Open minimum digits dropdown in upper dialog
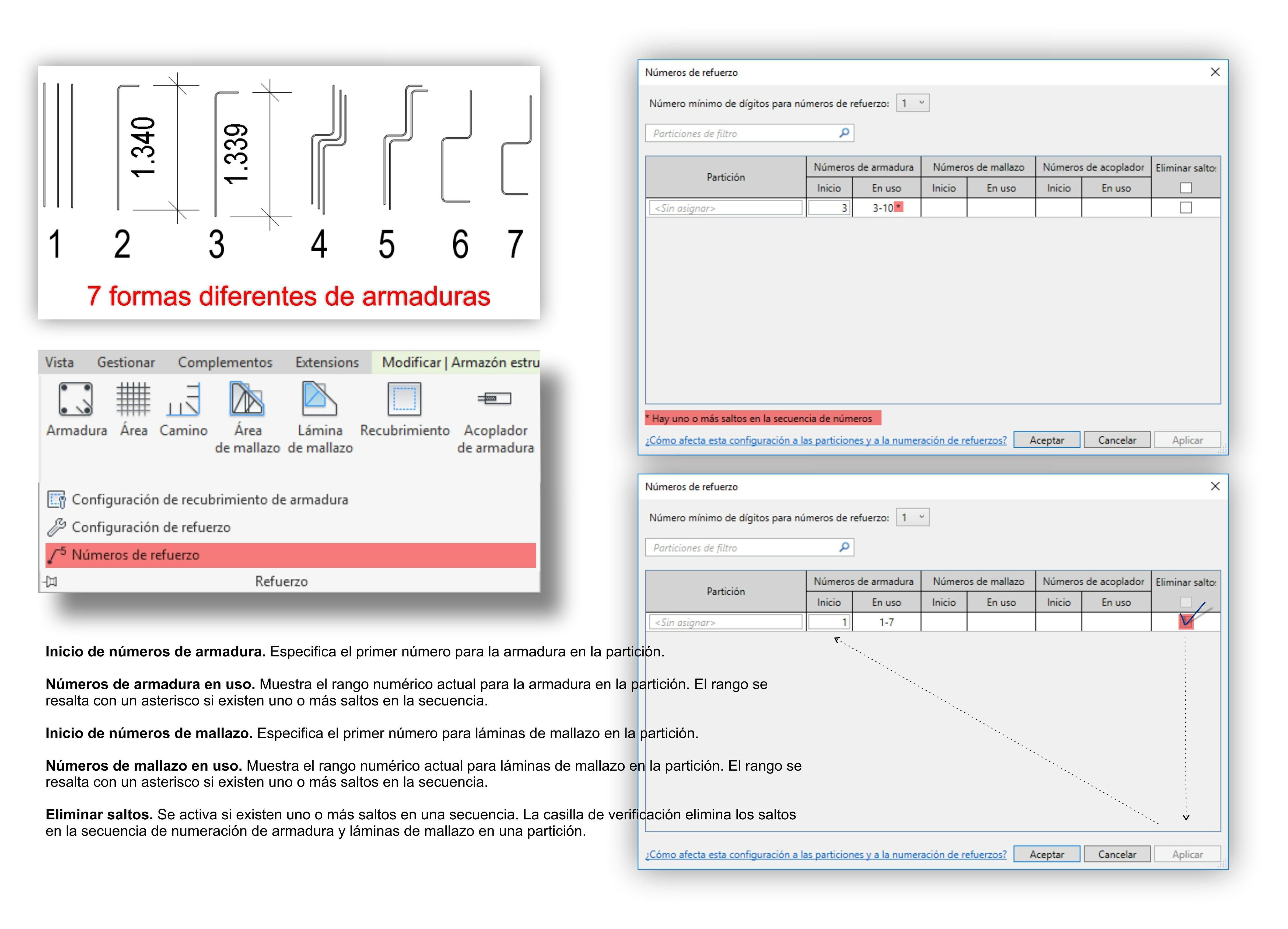This screenshot has height=929, width=1288. point(913,103)
